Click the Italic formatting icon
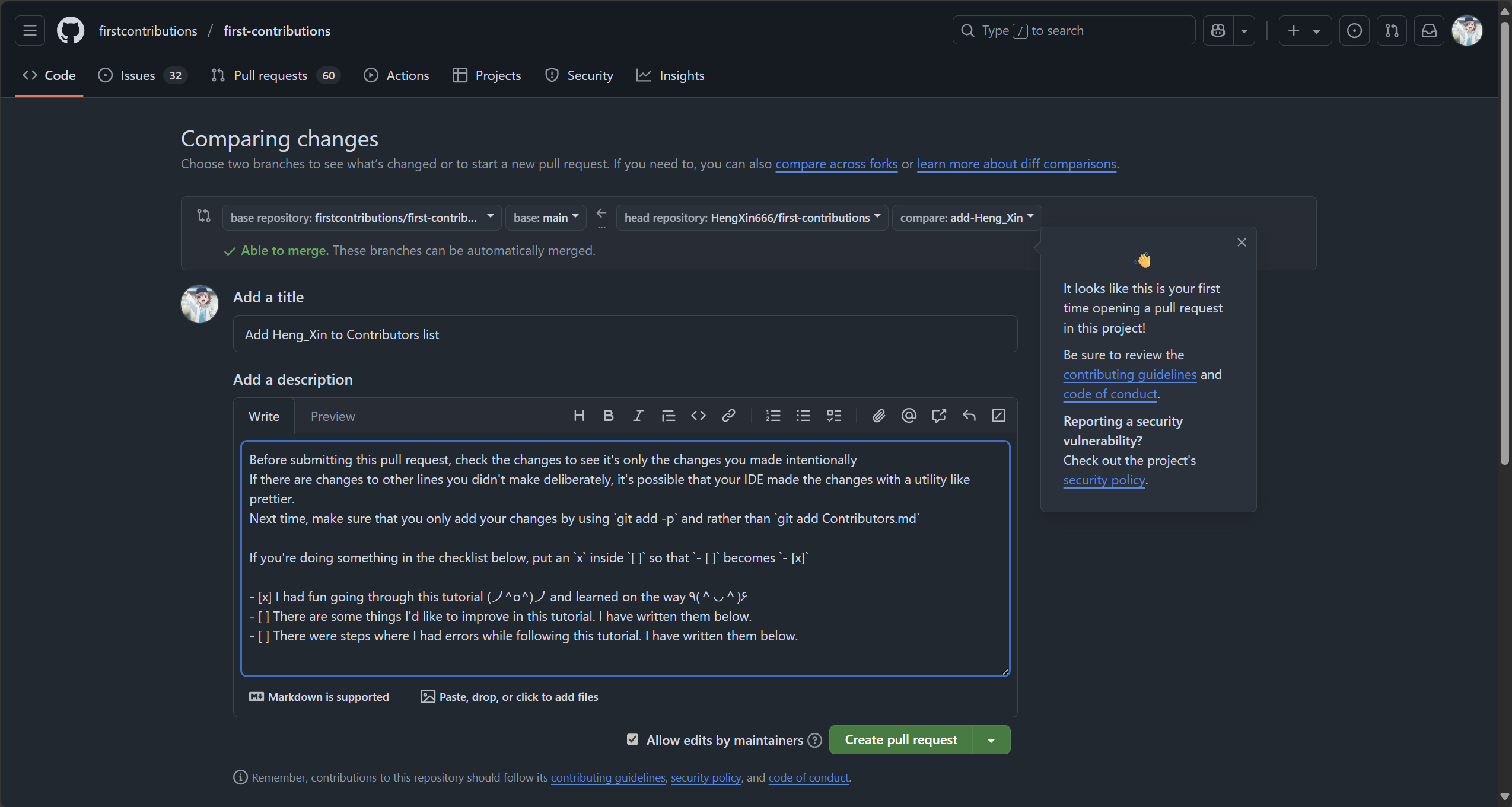This screenshot has height=807, width=1512. pyautogui.click(x=638, y=416)
